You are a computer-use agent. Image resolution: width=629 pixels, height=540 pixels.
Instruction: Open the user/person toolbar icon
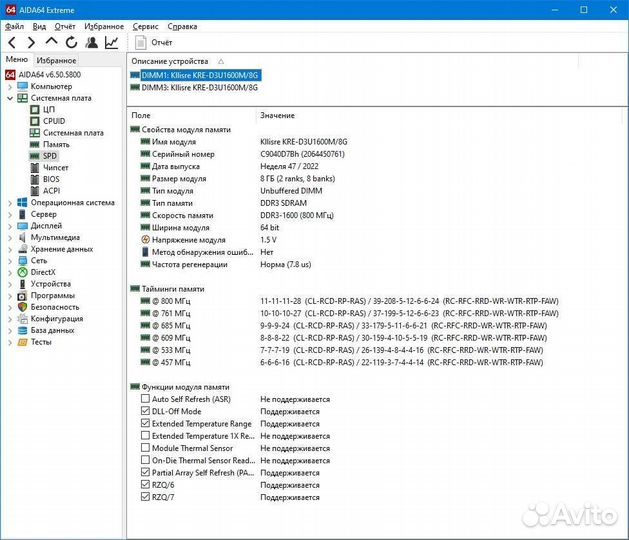[92, 43]
